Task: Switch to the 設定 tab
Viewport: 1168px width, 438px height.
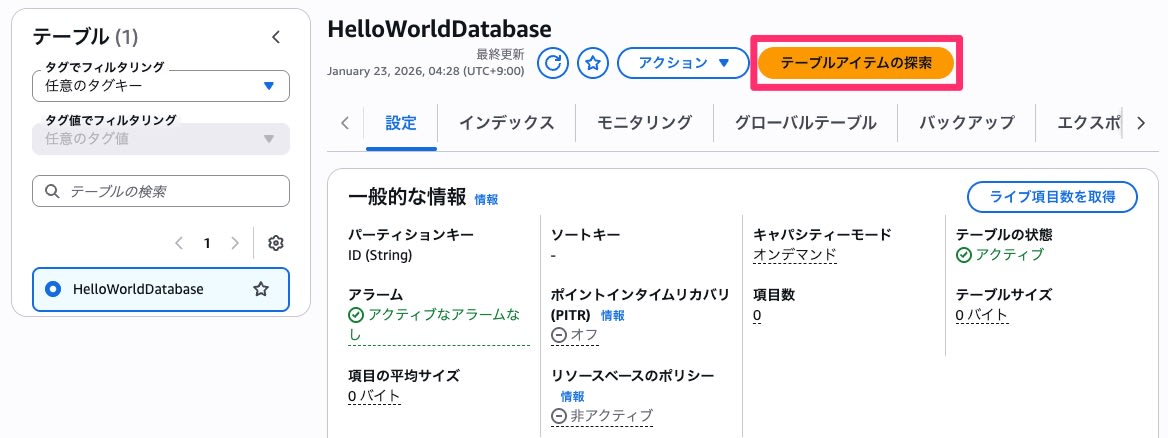Action: point(401,123)
